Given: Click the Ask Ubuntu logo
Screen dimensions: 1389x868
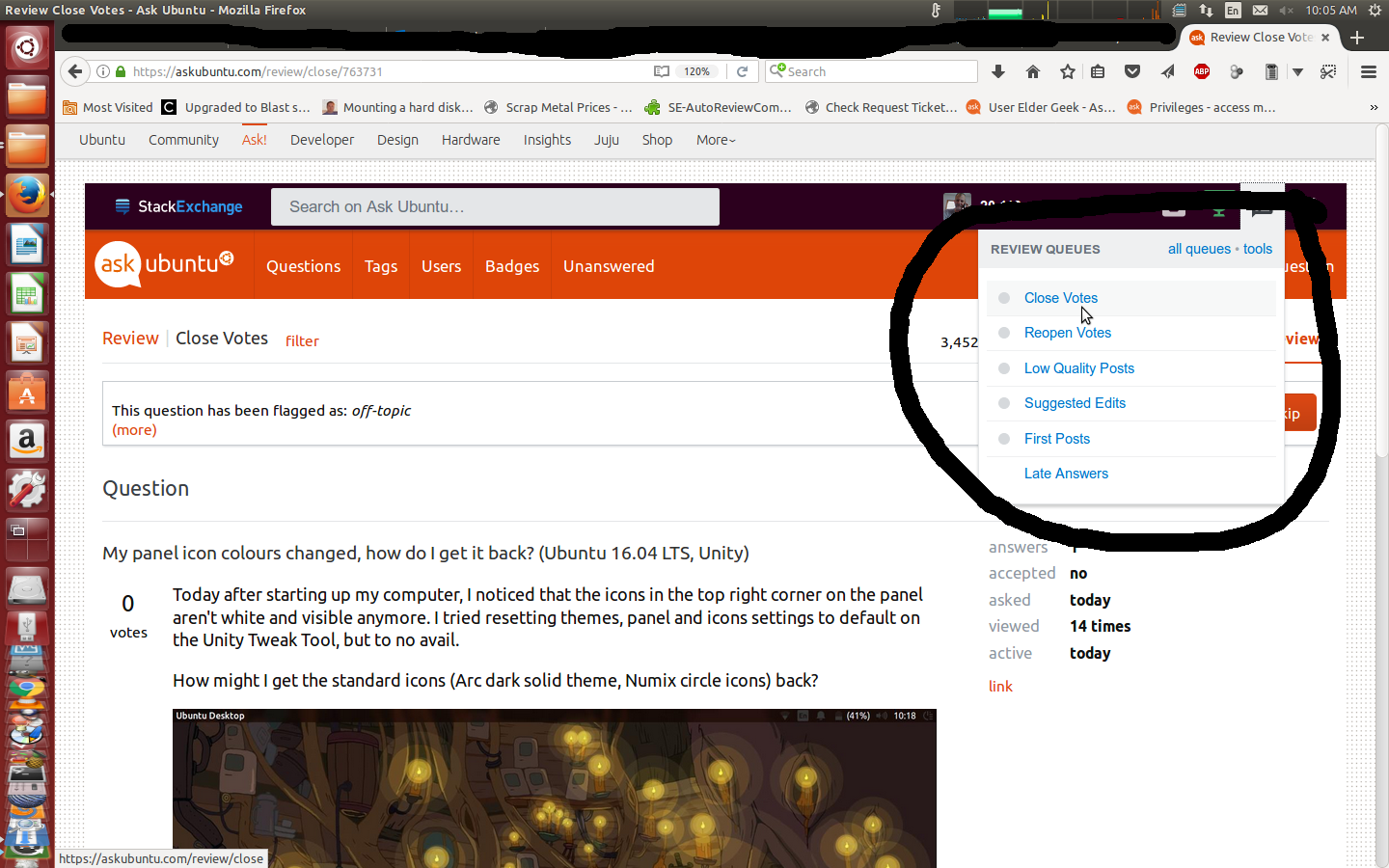Looking at the screenshot, I should coord(165,263).
